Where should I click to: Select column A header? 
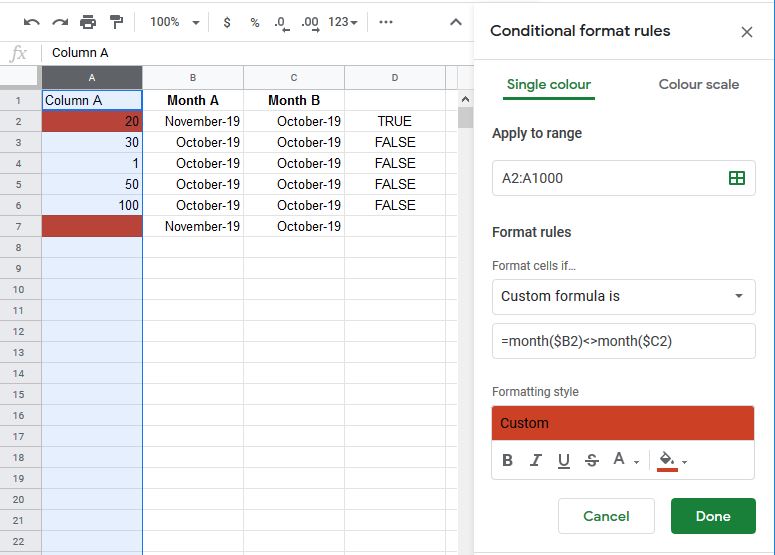tap(92, 78)
